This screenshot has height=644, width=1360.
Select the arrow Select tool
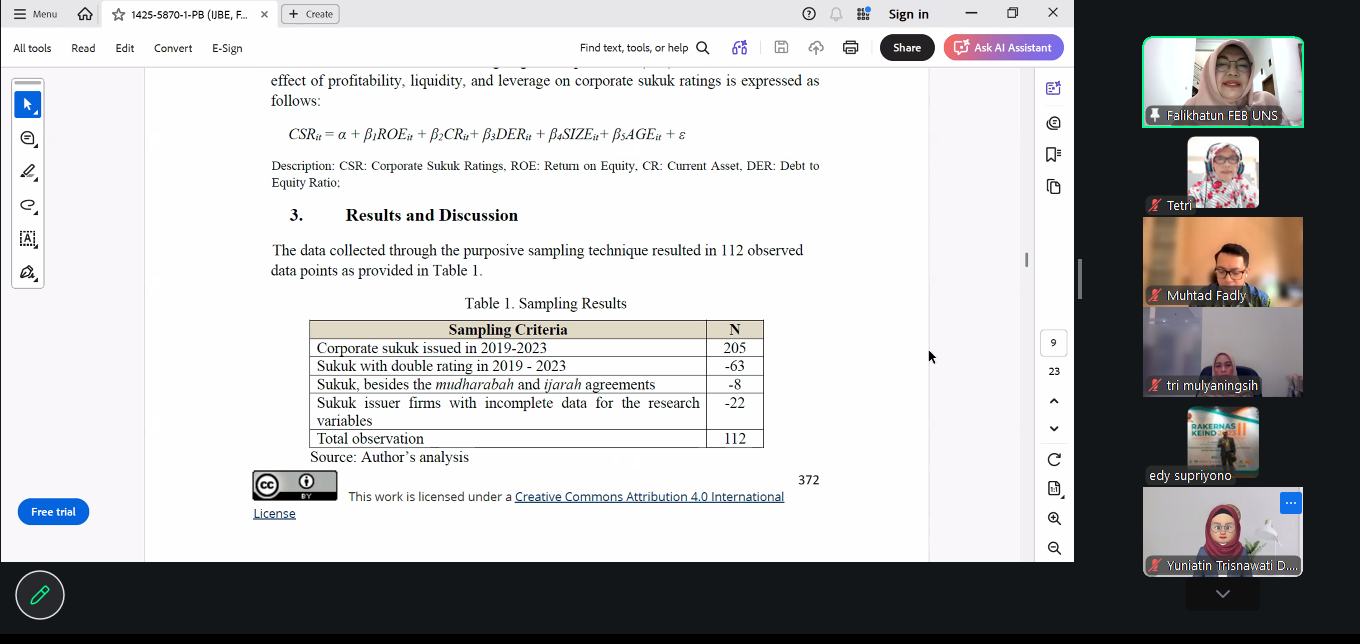pos(28,104)
